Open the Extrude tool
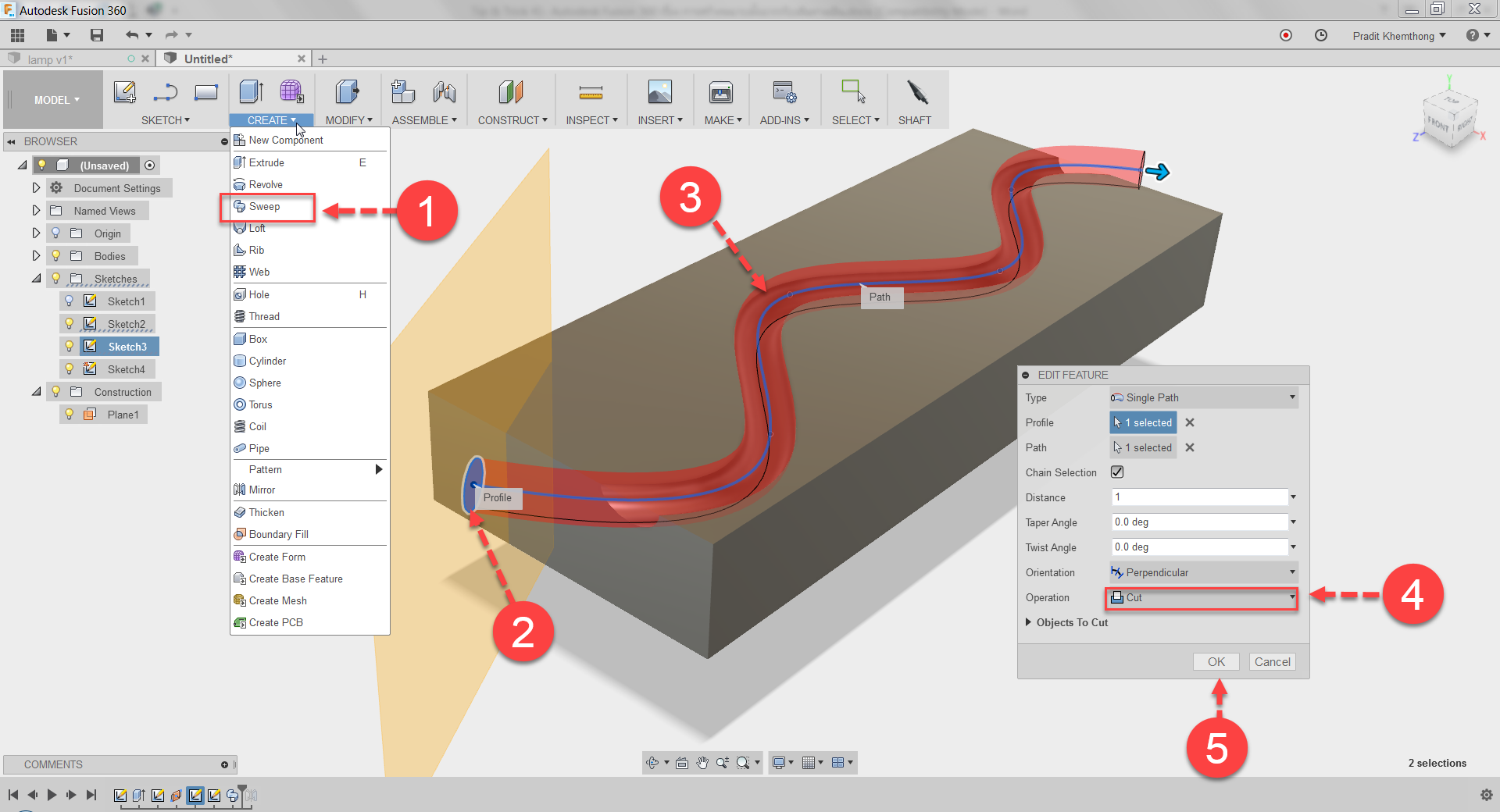Viewport: 1500px width, 812px height. 266,162
